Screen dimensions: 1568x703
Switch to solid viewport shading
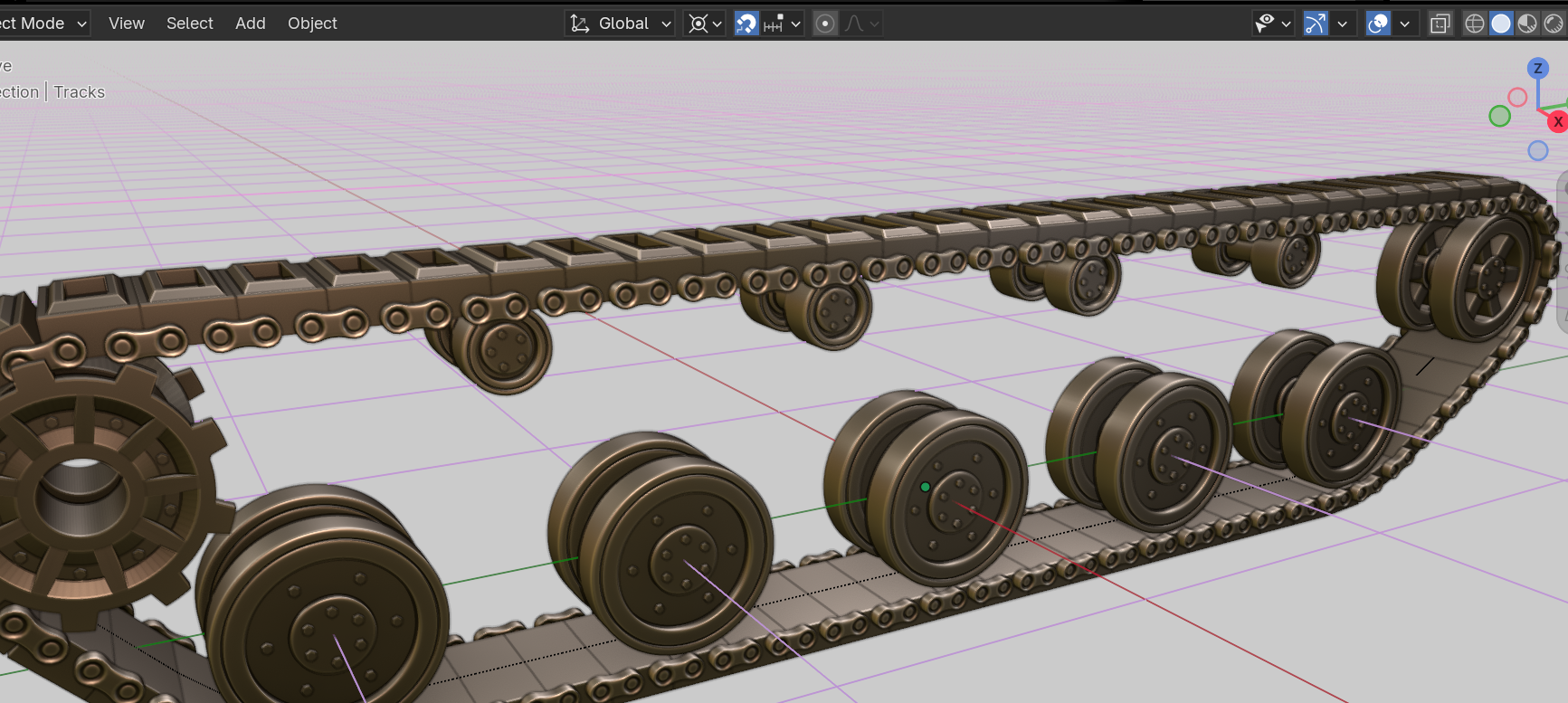coord(1501,24)
